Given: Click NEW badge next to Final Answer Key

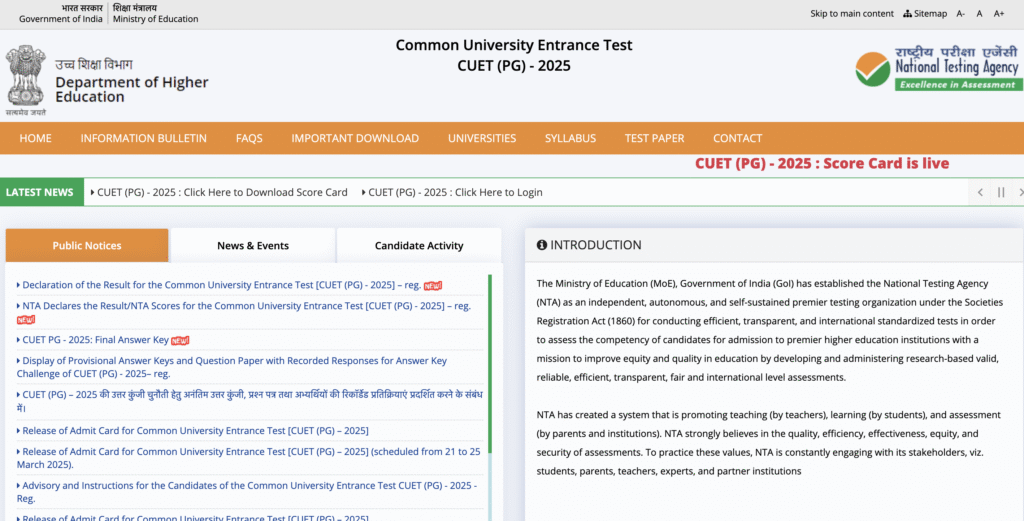Looking at the screenshot, I should [x=180, y=340].
